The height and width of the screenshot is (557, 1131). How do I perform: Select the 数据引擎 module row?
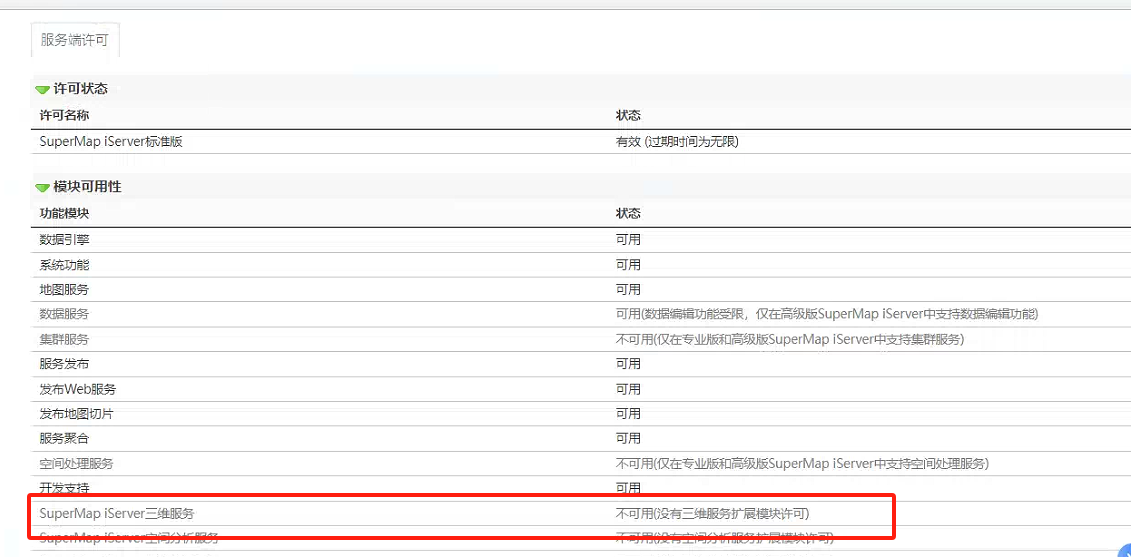65,240
